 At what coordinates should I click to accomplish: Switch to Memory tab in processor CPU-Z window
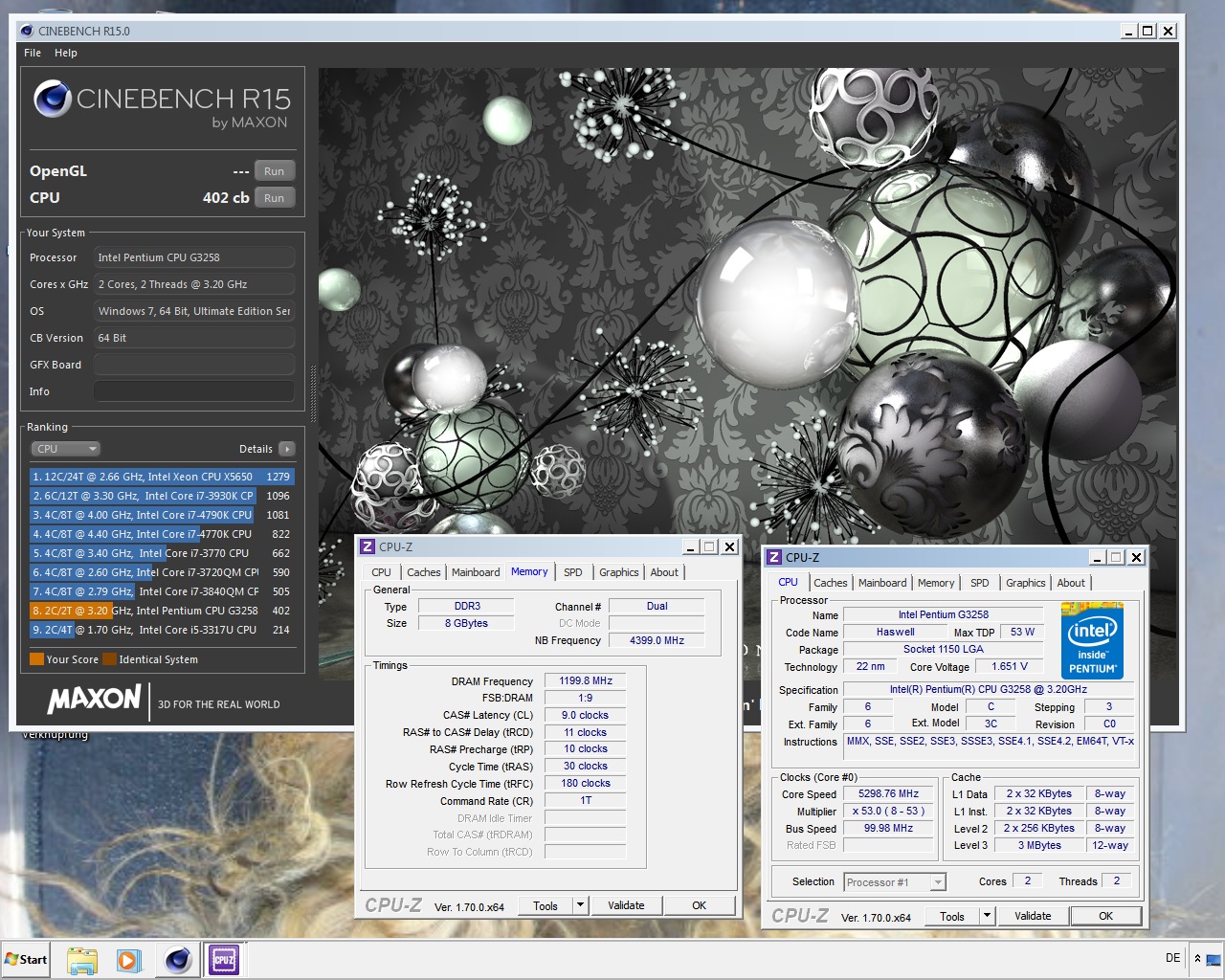pyautogui.click(x=936, y=583)
